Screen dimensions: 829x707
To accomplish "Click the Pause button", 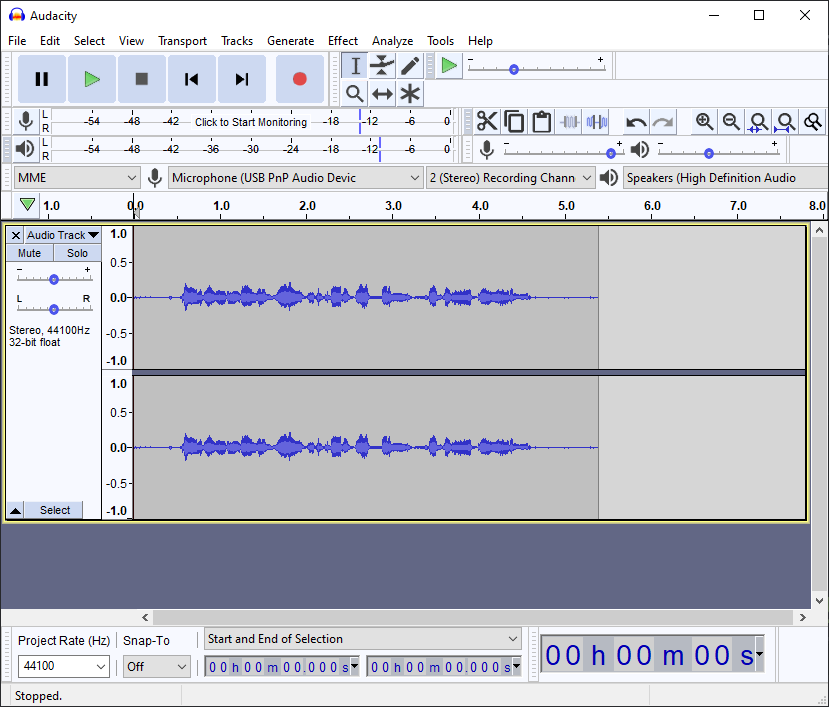I will (42, 79).
